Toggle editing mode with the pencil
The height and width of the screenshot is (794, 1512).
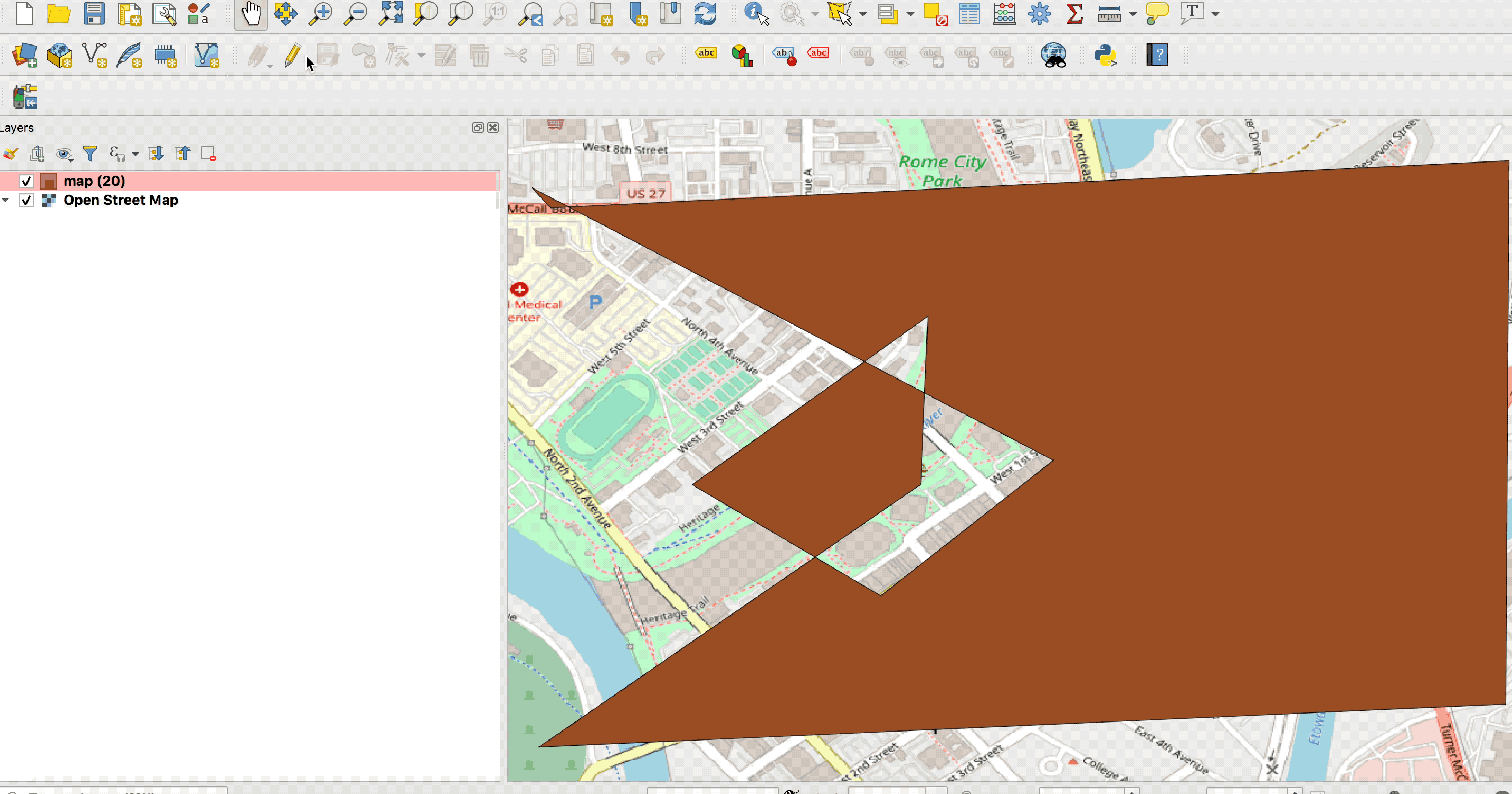tap(292, 55)
